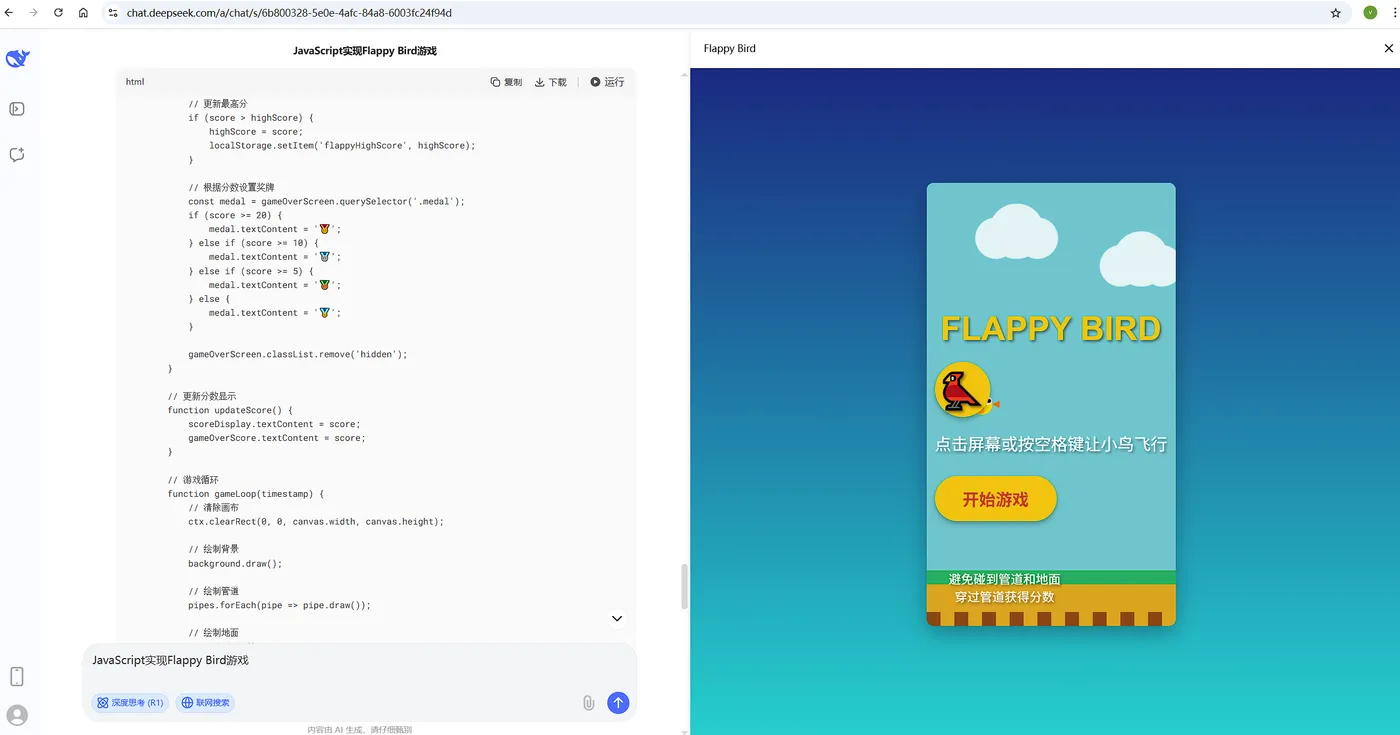1400x735 pixels.
Task: Download the html code block
Action: click(x=551, y=82)
